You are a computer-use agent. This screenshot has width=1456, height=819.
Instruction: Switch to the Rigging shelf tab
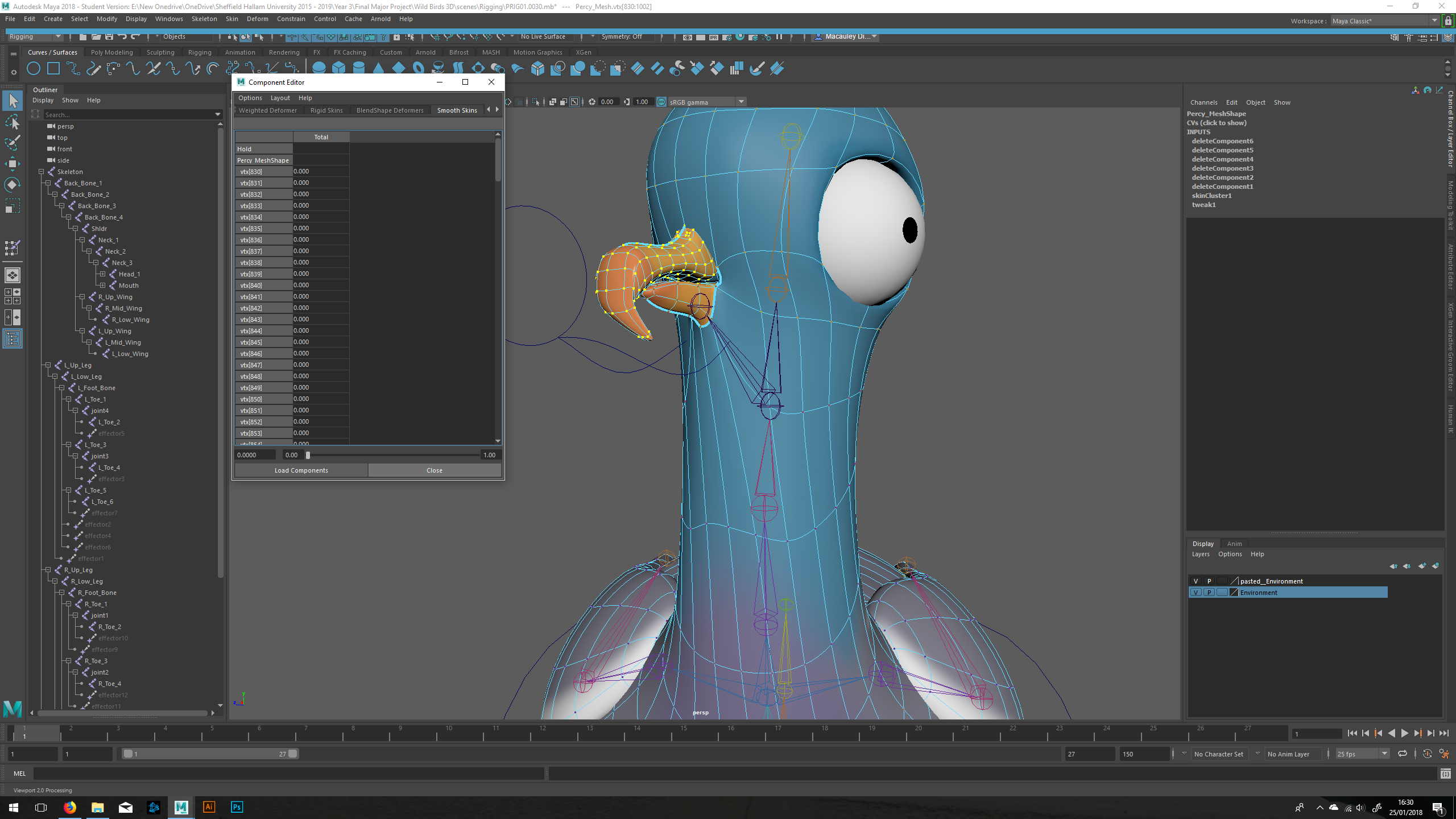click(200, 52)
